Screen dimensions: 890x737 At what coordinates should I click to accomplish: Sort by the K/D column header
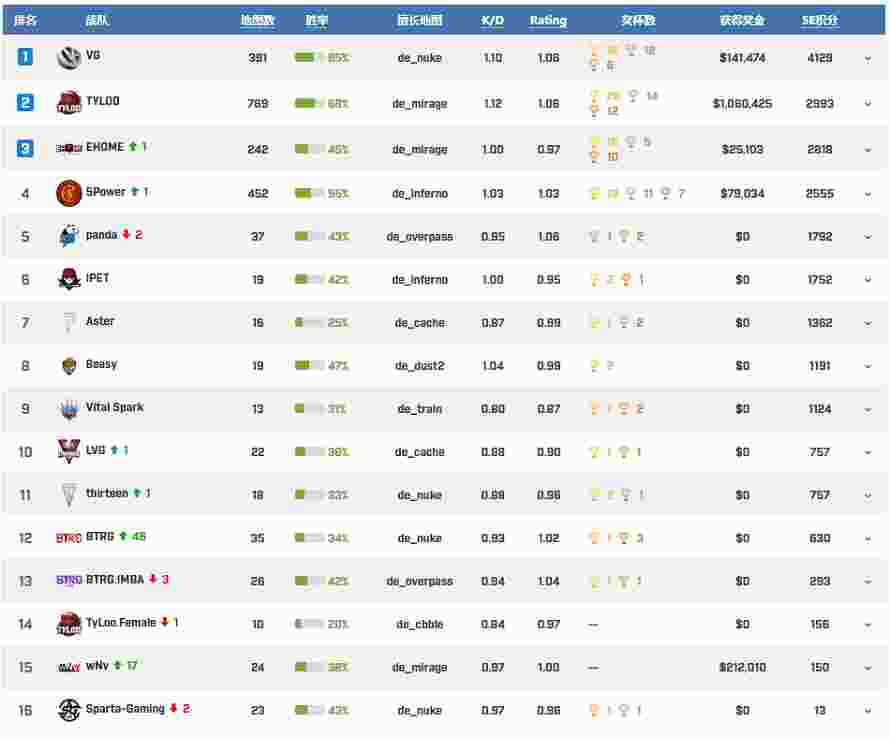click(492, 20)
